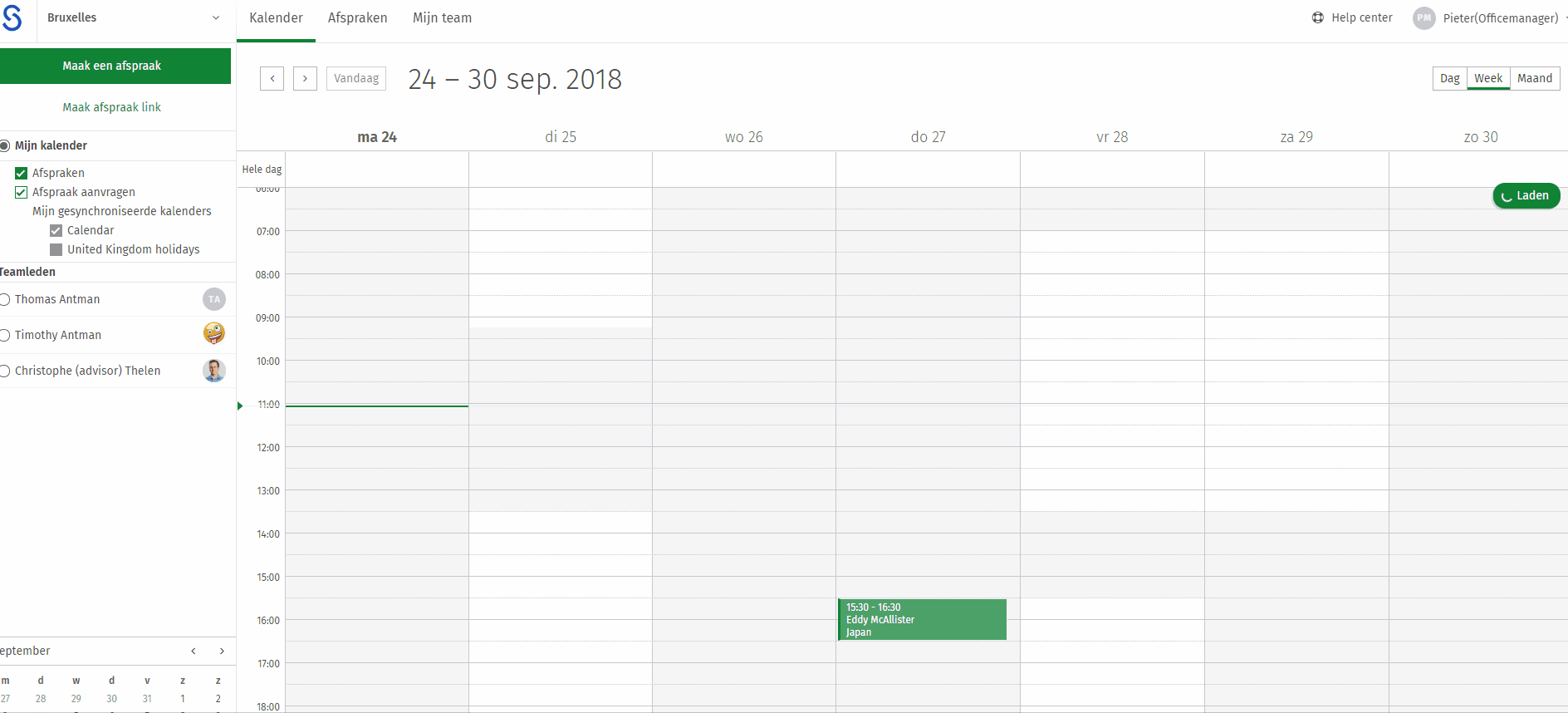
Task: Open the Bruxelles location dropdown
Action: tap(133, 17)
